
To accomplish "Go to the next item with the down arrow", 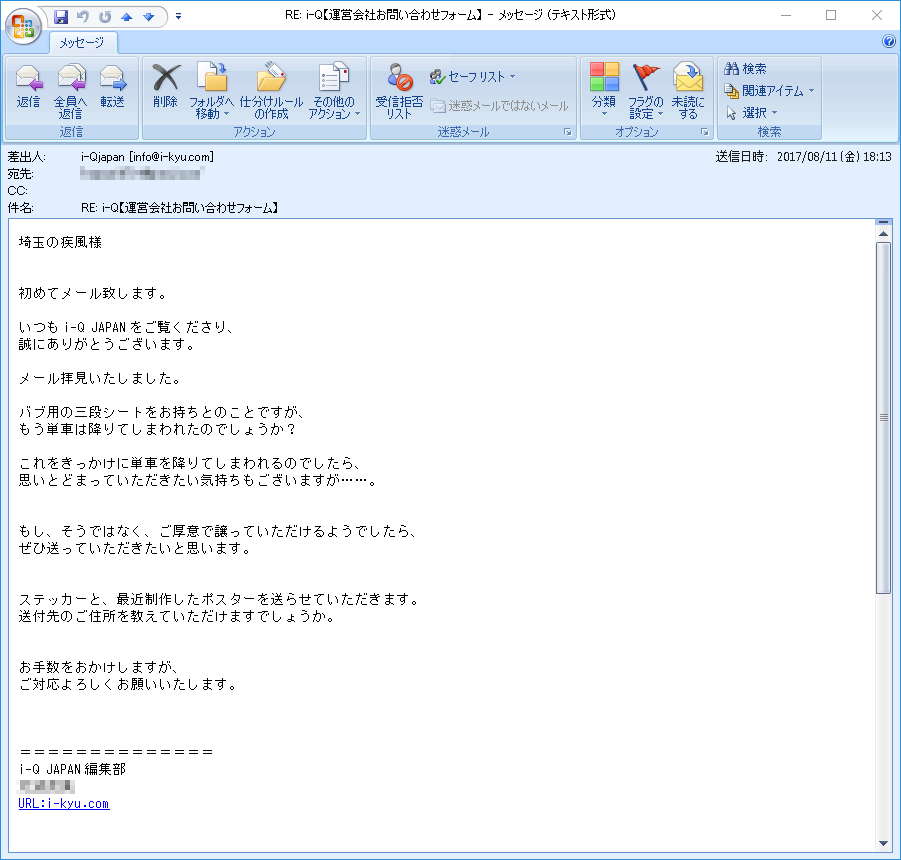I will point(149,17).
